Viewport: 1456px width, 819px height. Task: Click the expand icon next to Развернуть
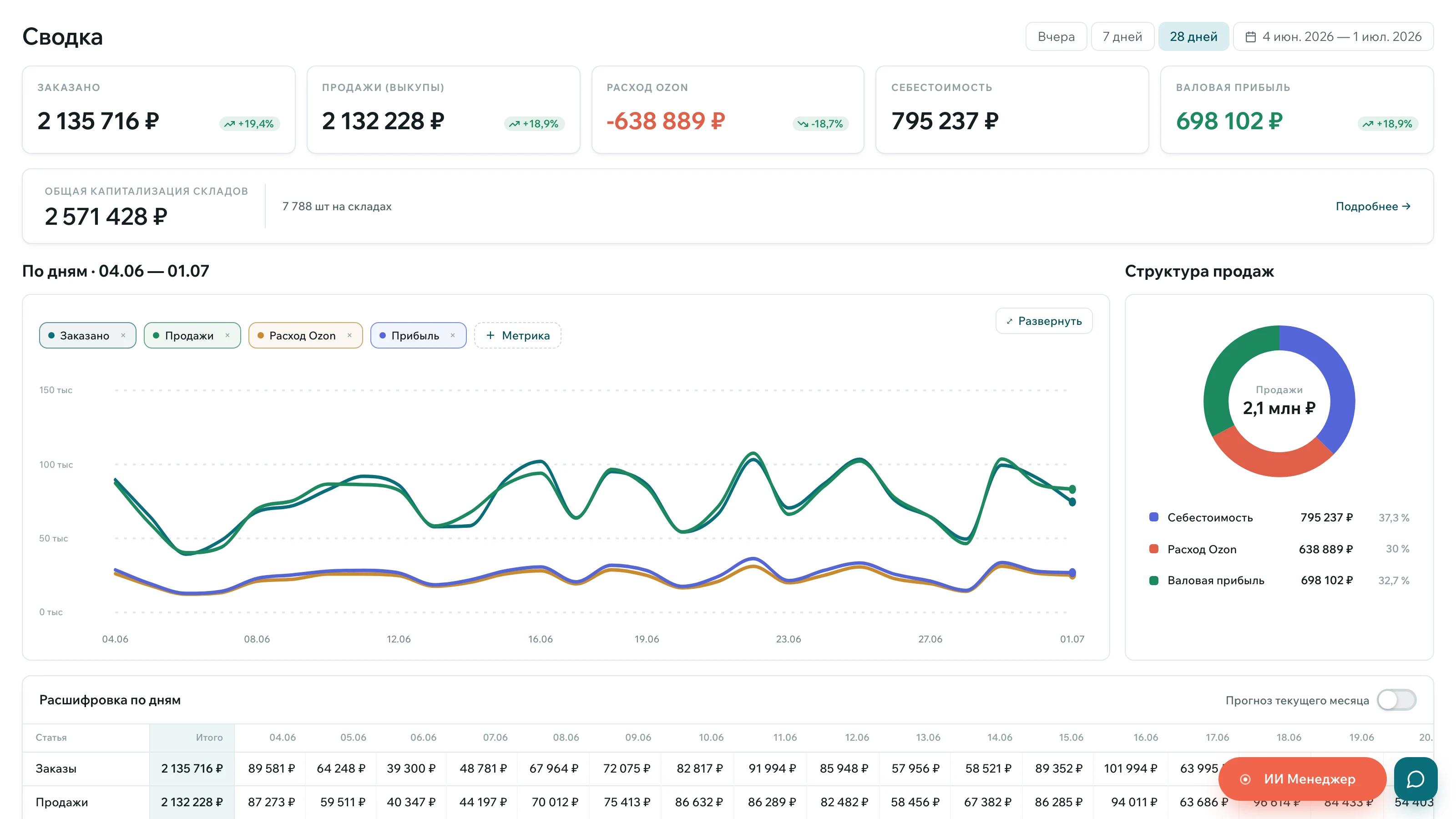coord(1010,321)
